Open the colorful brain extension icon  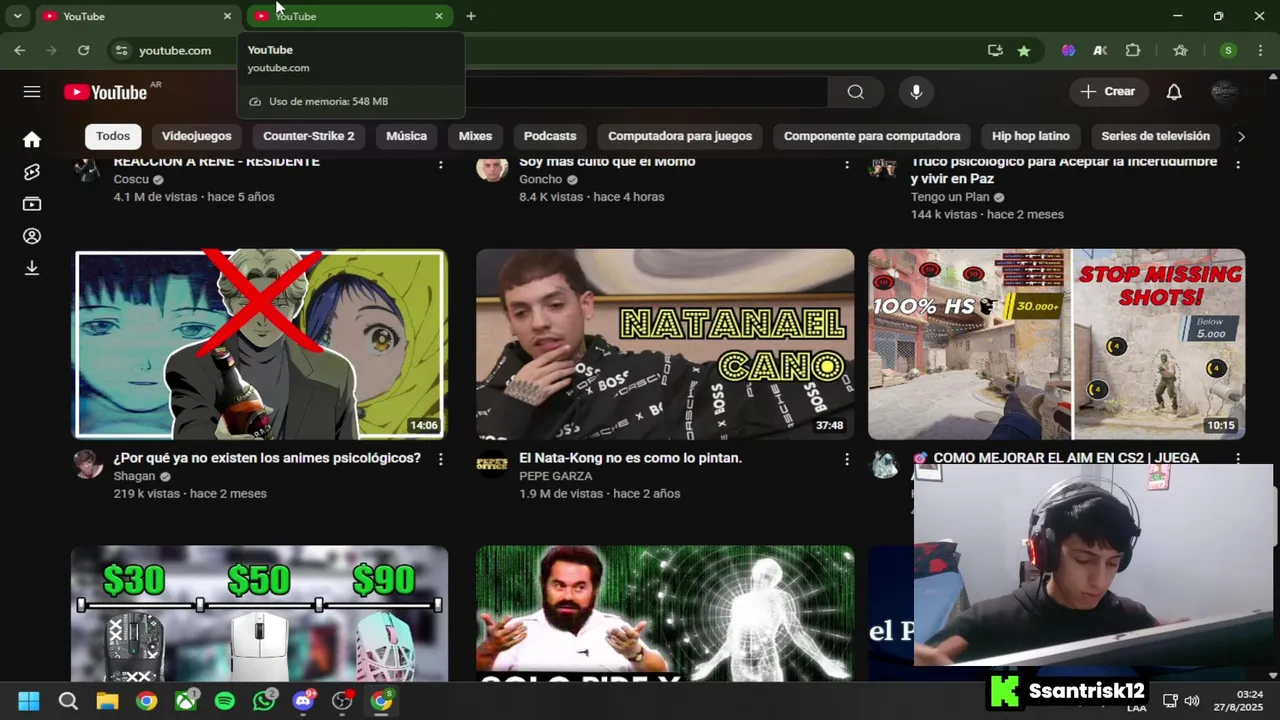pyautogui.click(x=1069, y=50)
